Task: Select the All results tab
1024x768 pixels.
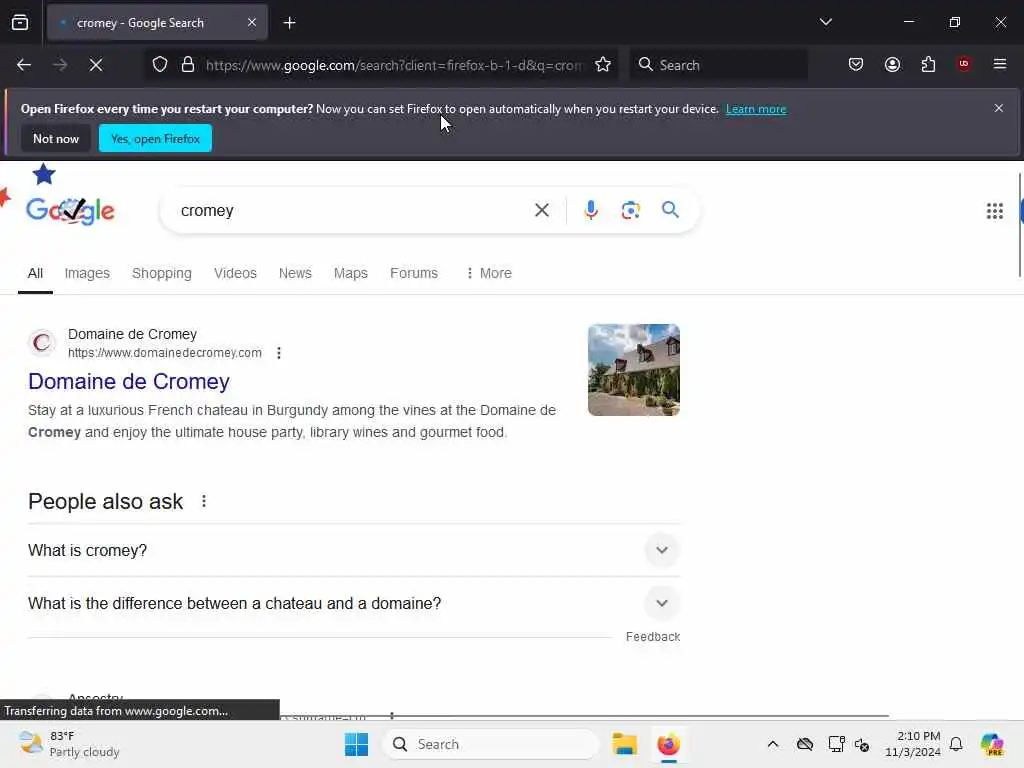Action: [35, 273]
